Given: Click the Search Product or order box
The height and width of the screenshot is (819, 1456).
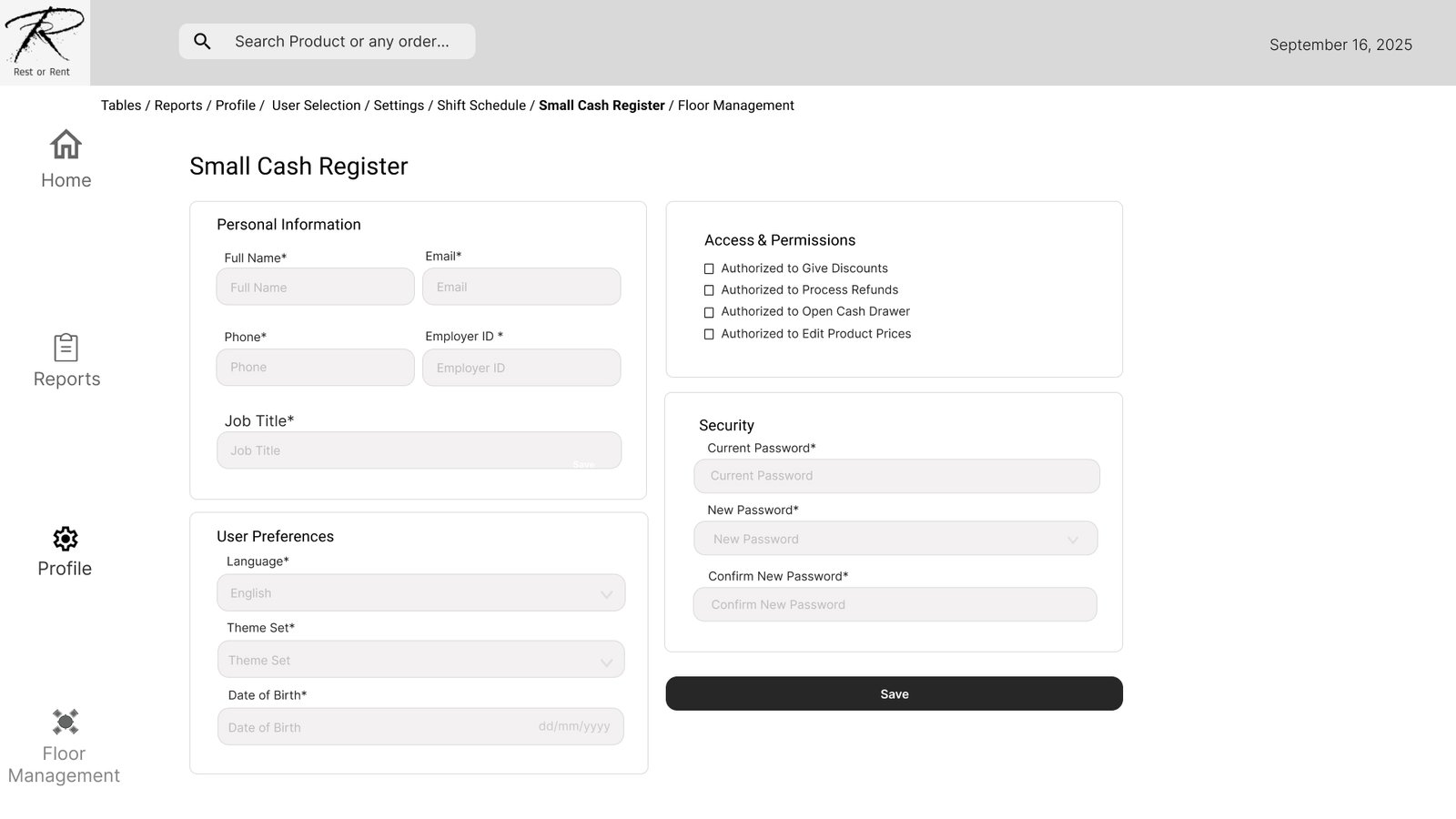Looking at the screenshot, I should [x=341, y=42].
